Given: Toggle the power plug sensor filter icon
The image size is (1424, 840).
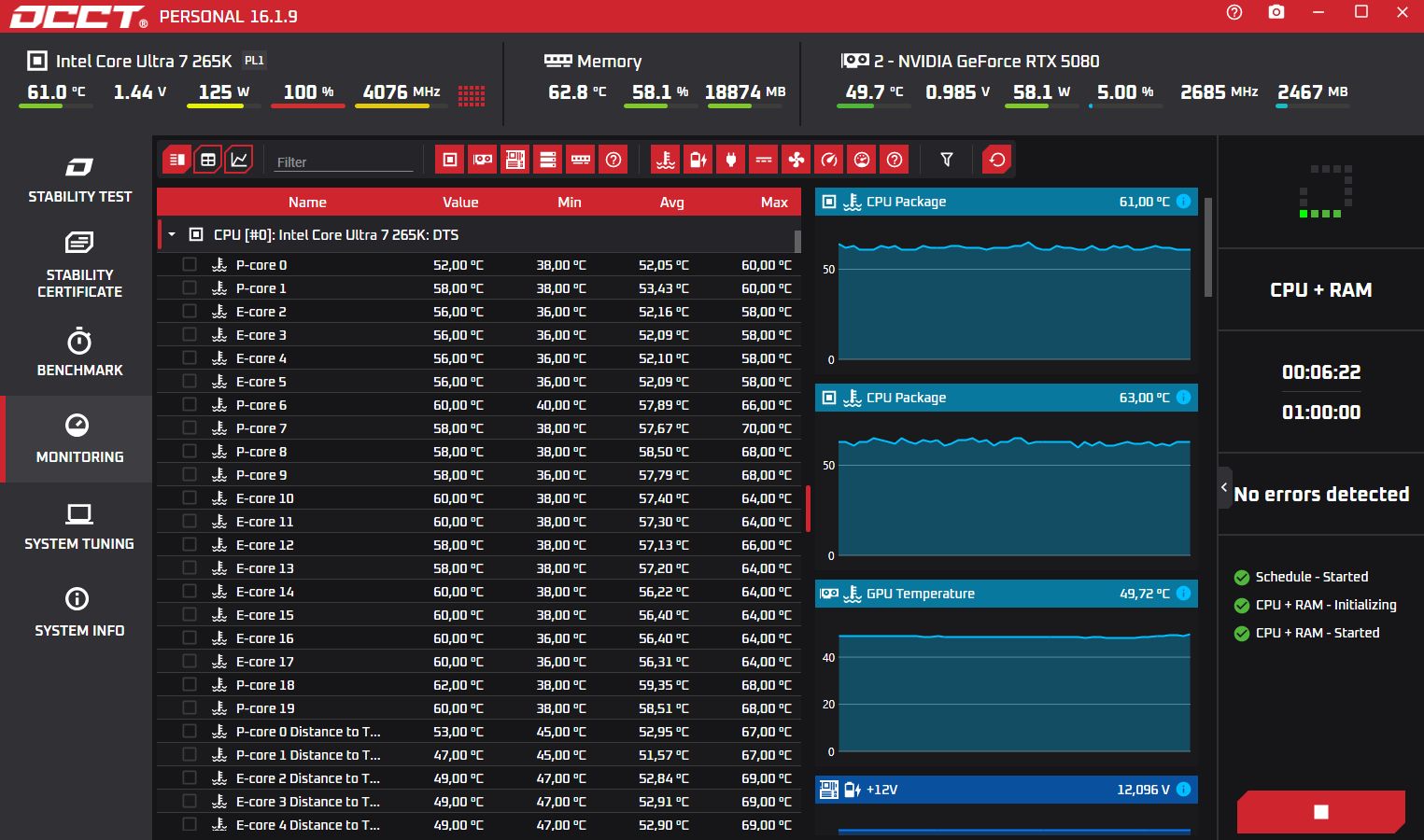Looking at the screenshot, I should 731,160.
